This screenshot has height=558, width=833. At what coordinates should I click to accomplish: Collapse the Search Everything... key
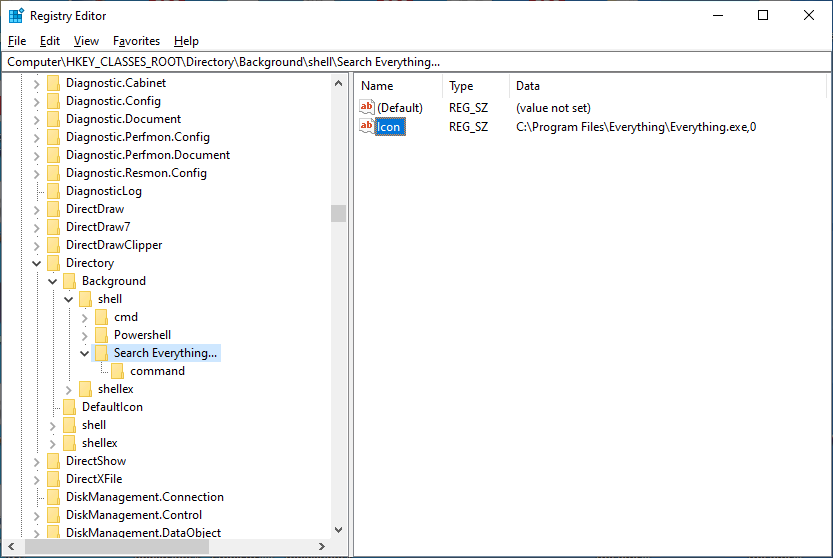[84, 353]
